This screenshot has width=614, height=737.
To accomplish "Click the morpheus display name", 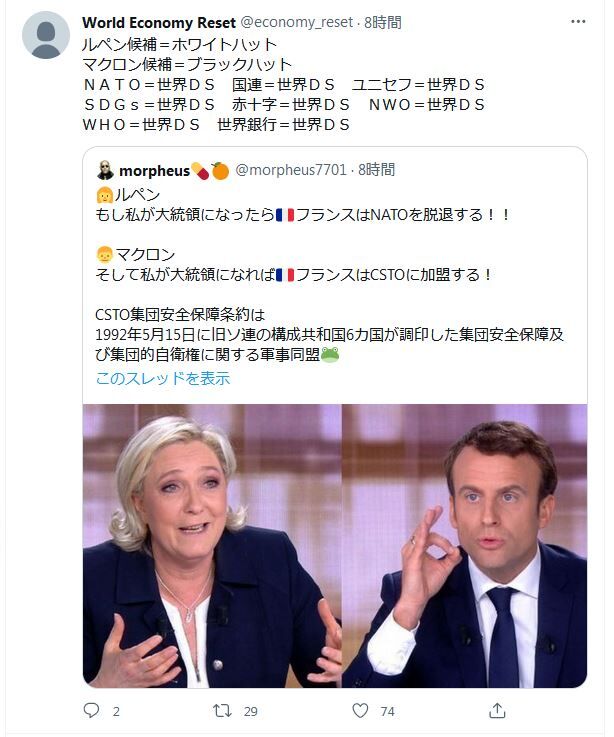I will pos(154,171).
